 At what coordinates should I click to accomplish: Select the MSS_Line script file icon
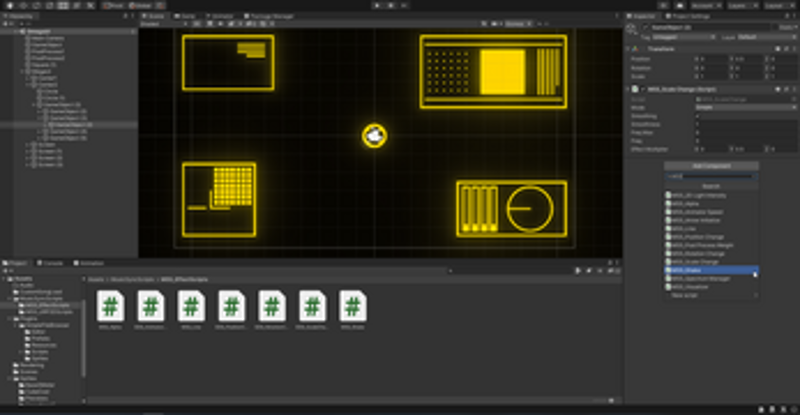point(191,306)
